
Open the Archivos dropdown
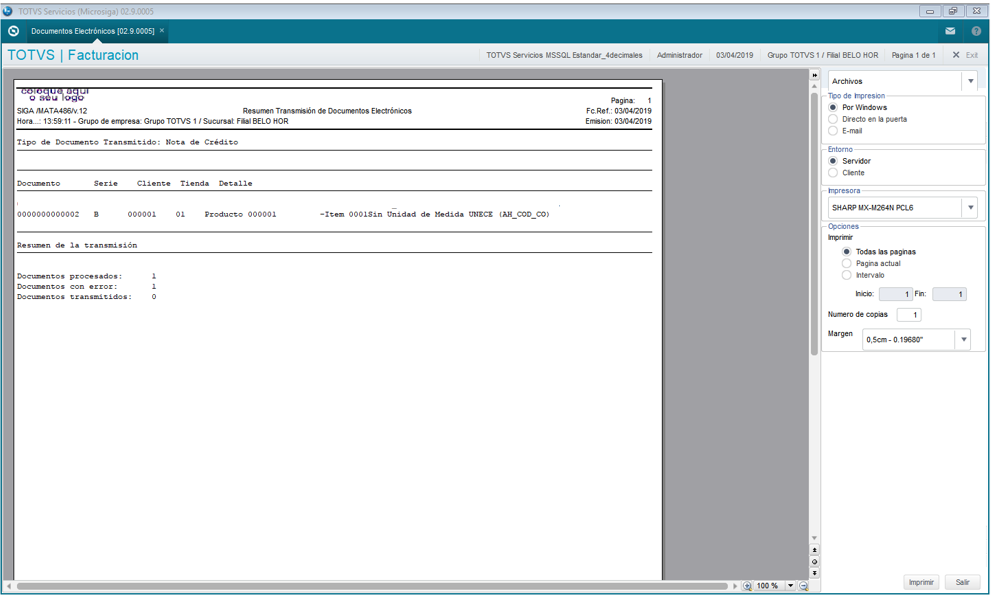click(x=970, y=81)
